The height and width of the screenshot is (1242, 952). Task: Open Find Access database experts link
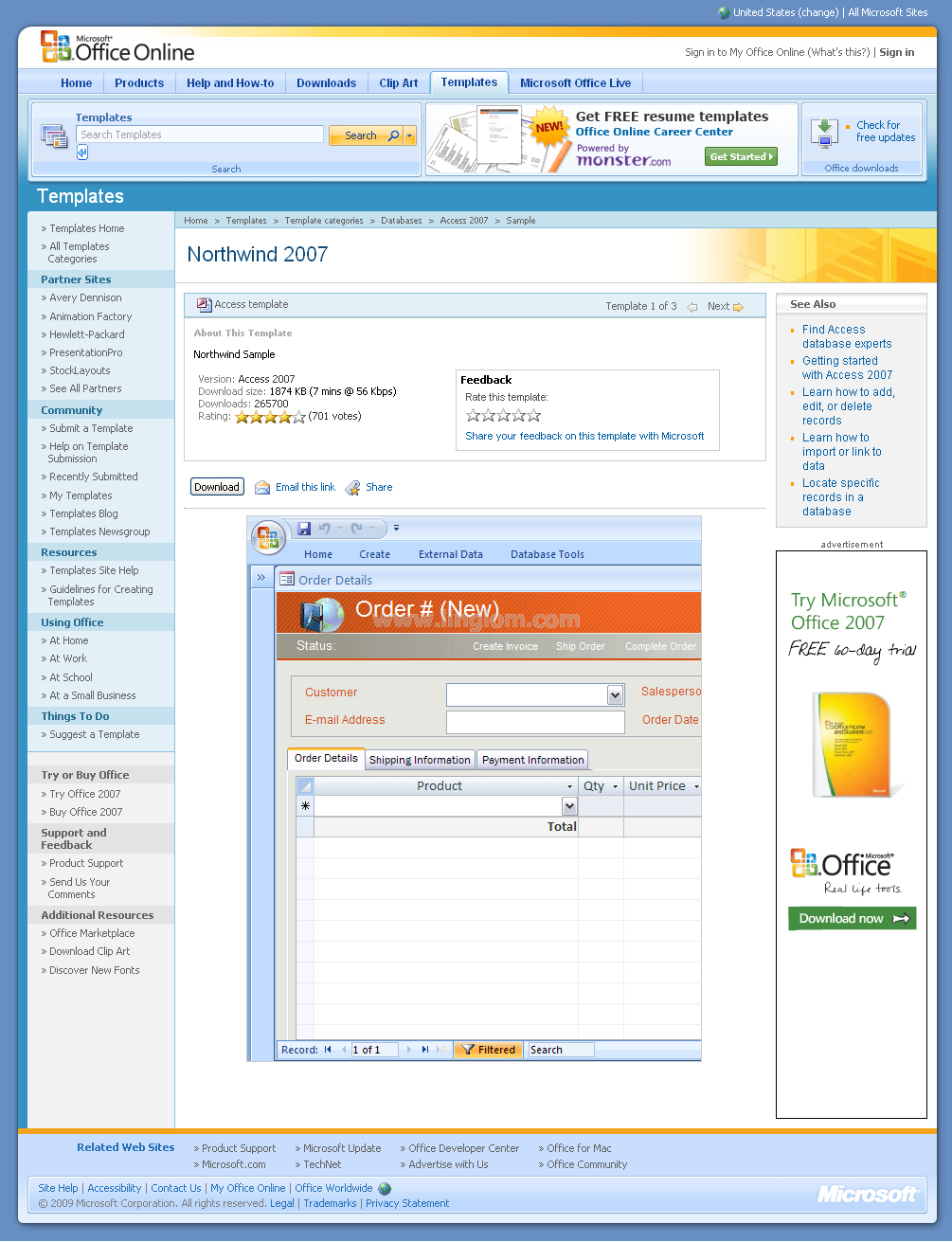click(x=847, y=336)
